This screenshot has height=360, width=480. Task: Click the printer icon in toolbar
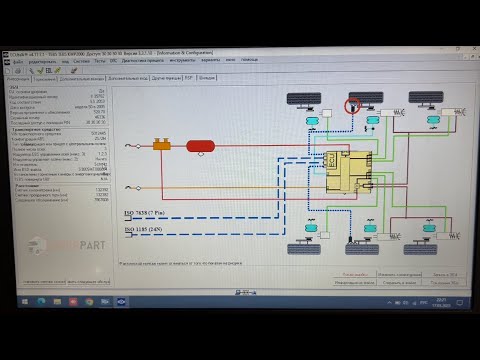(18, 71)
